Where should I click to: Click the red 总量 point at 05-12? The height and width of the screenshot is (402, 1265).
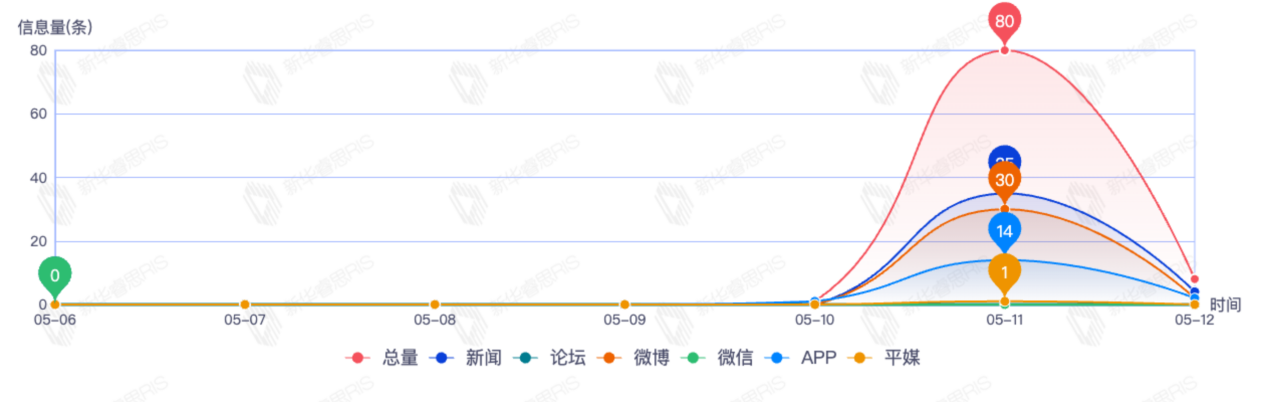(1195, 280)
